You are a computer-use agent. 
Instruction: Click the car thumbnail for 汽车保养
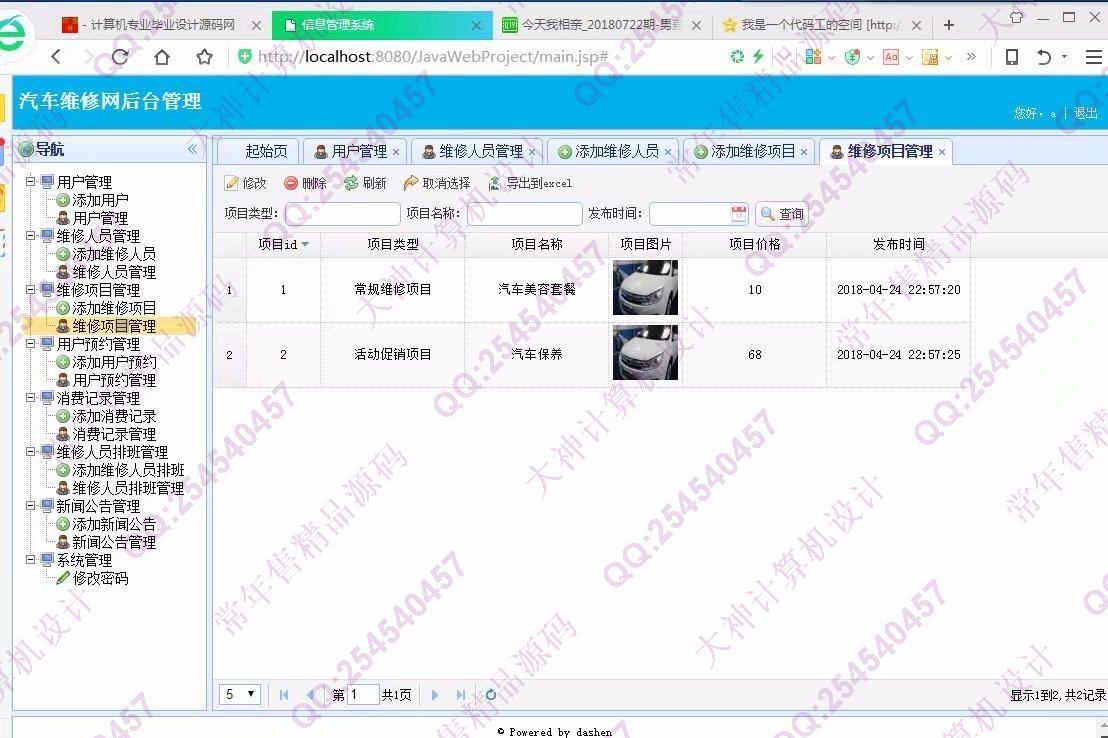[x=645, y=352]
